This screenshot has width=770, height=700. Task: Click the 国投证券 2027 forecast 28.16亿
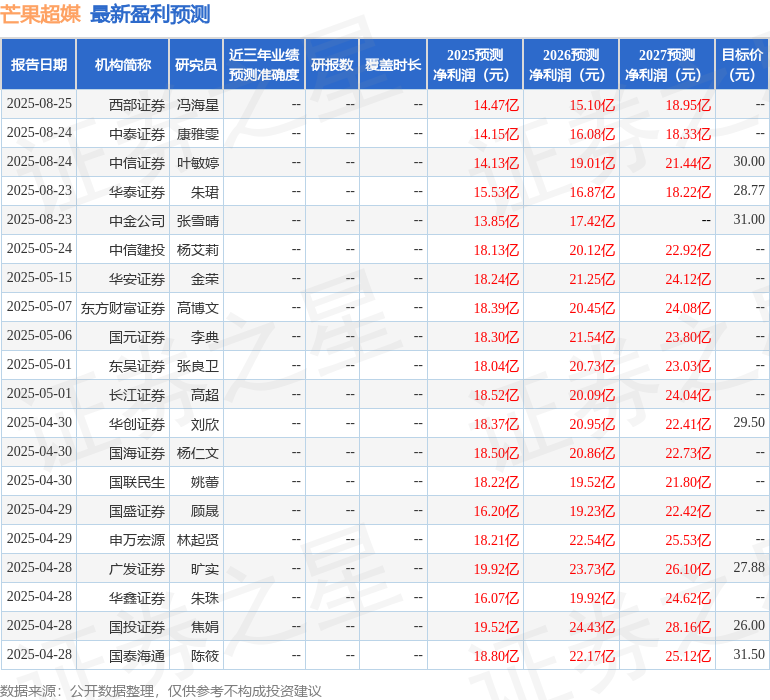click(688, 627)
